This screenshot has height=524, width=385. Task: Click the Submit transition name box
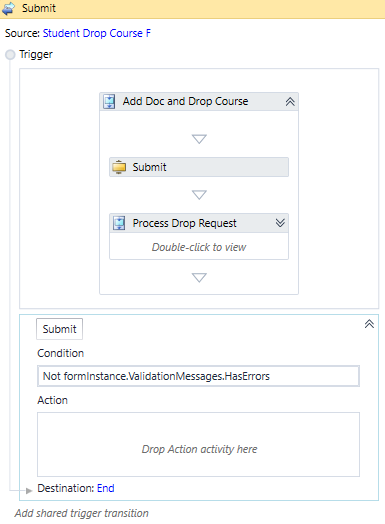coord(59,329)
